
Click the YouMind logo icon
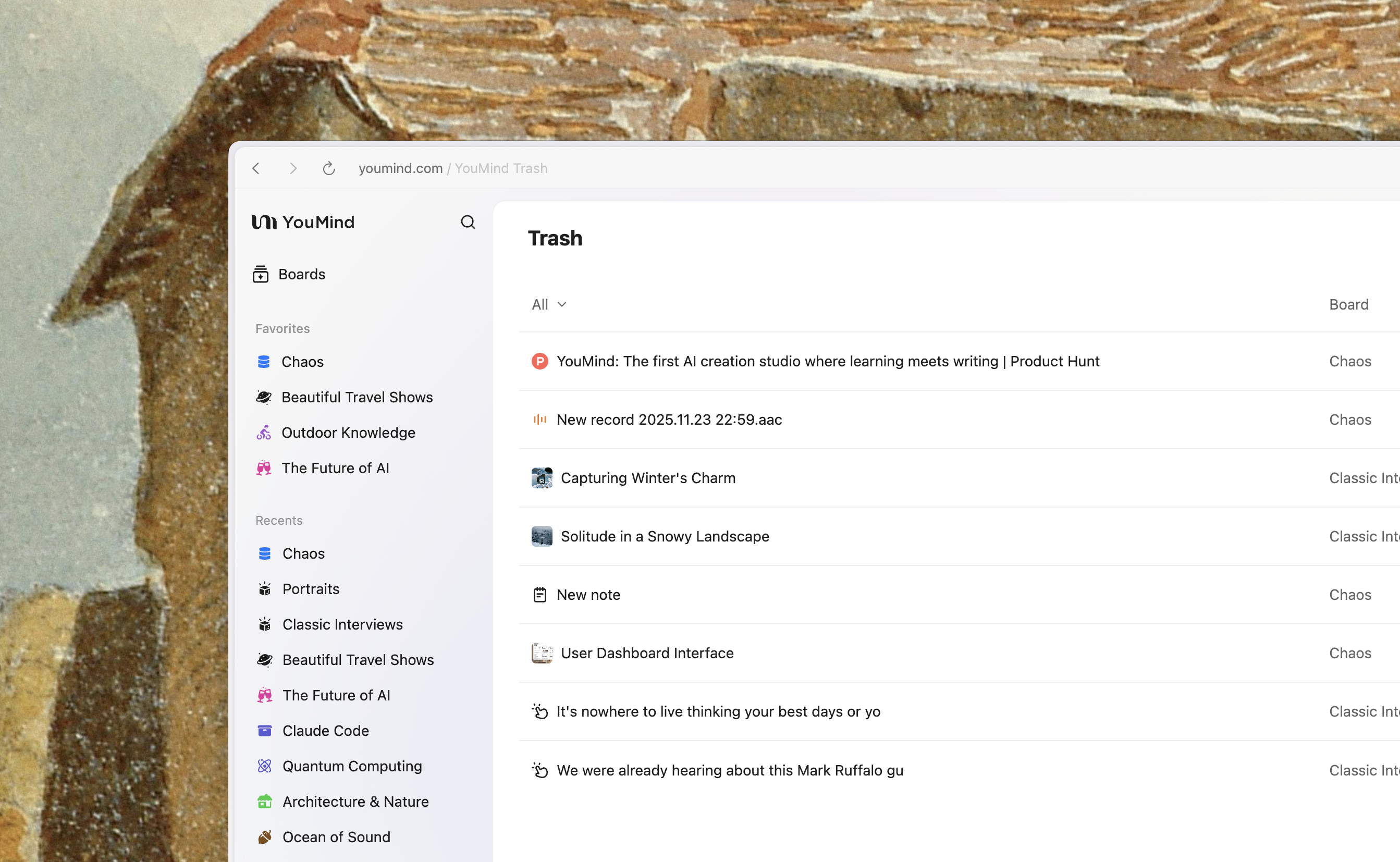pos(264,223)
